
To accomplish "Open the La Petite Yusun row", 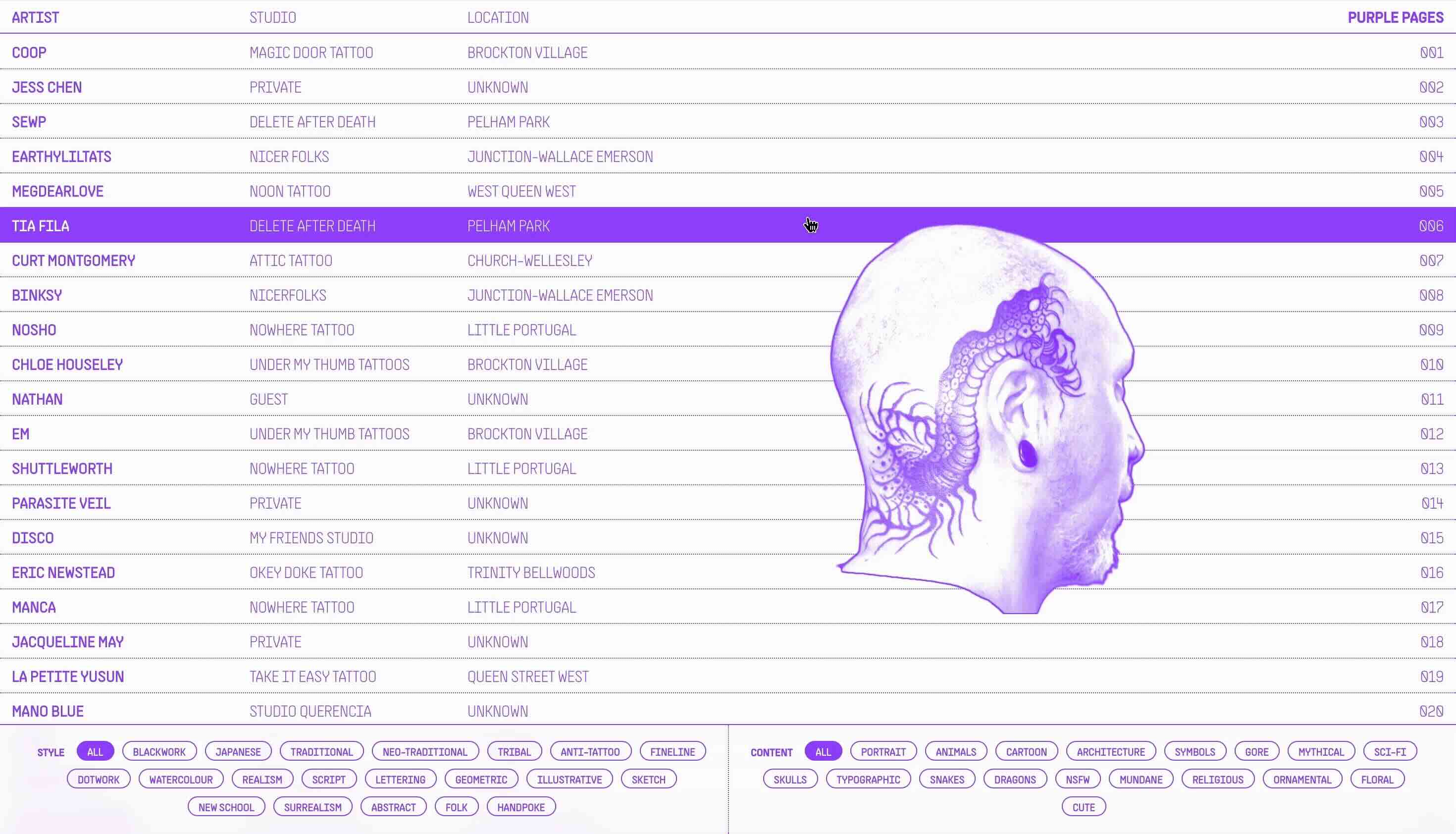I will click(728, 676).
